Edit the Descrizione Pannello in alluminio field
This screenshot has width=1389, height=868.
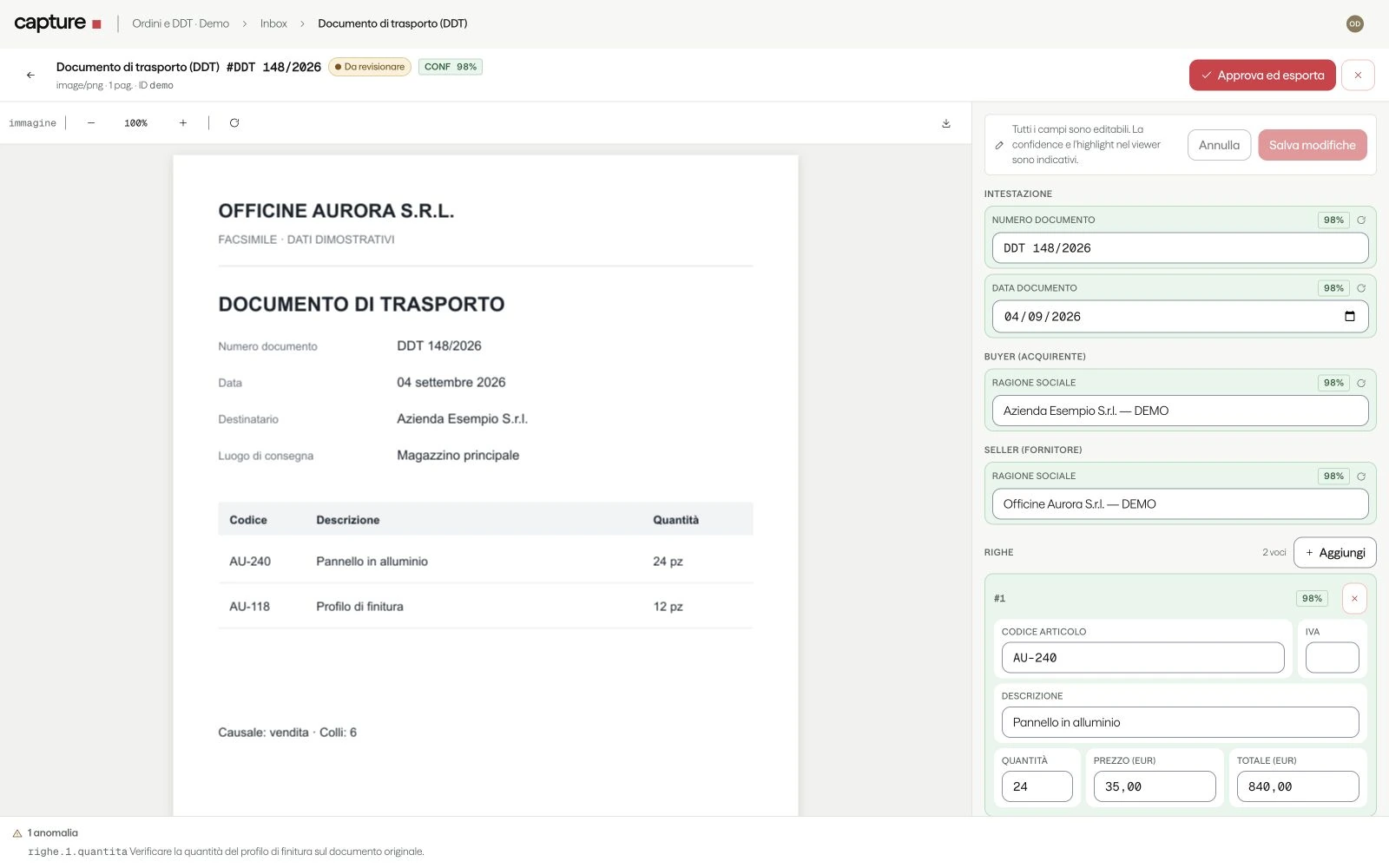pos(1180,722)
